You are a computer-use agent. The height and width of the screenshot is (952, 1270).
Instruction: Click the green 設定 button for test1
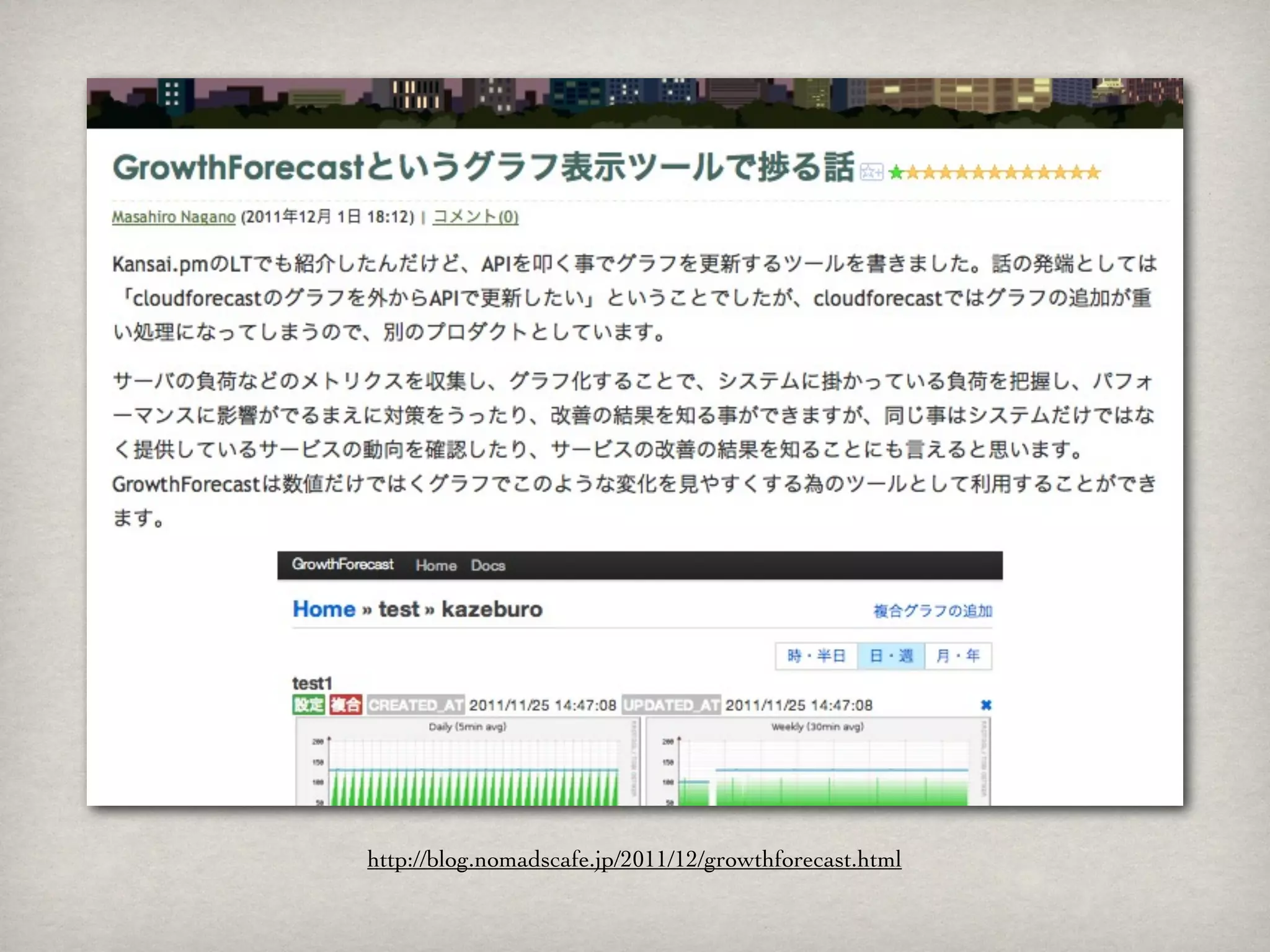pyautogui.click(x=309, y=705)
